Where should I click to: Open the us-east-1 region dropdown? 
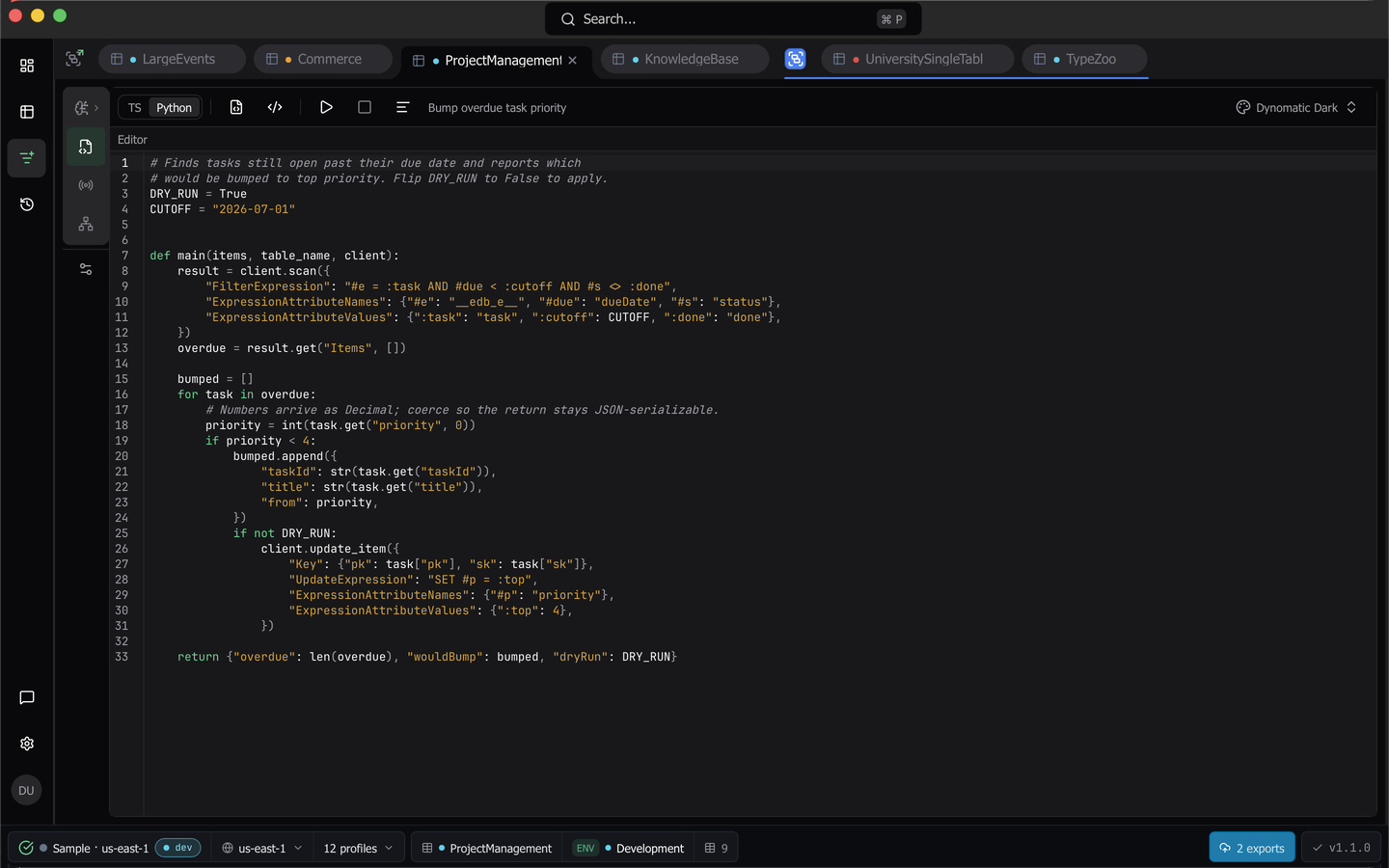(x=262, y=848)
